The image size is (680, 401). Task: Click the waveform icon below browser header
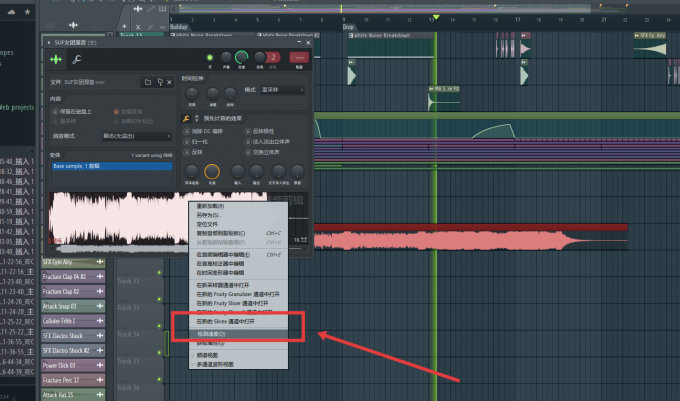coord(73,25)
